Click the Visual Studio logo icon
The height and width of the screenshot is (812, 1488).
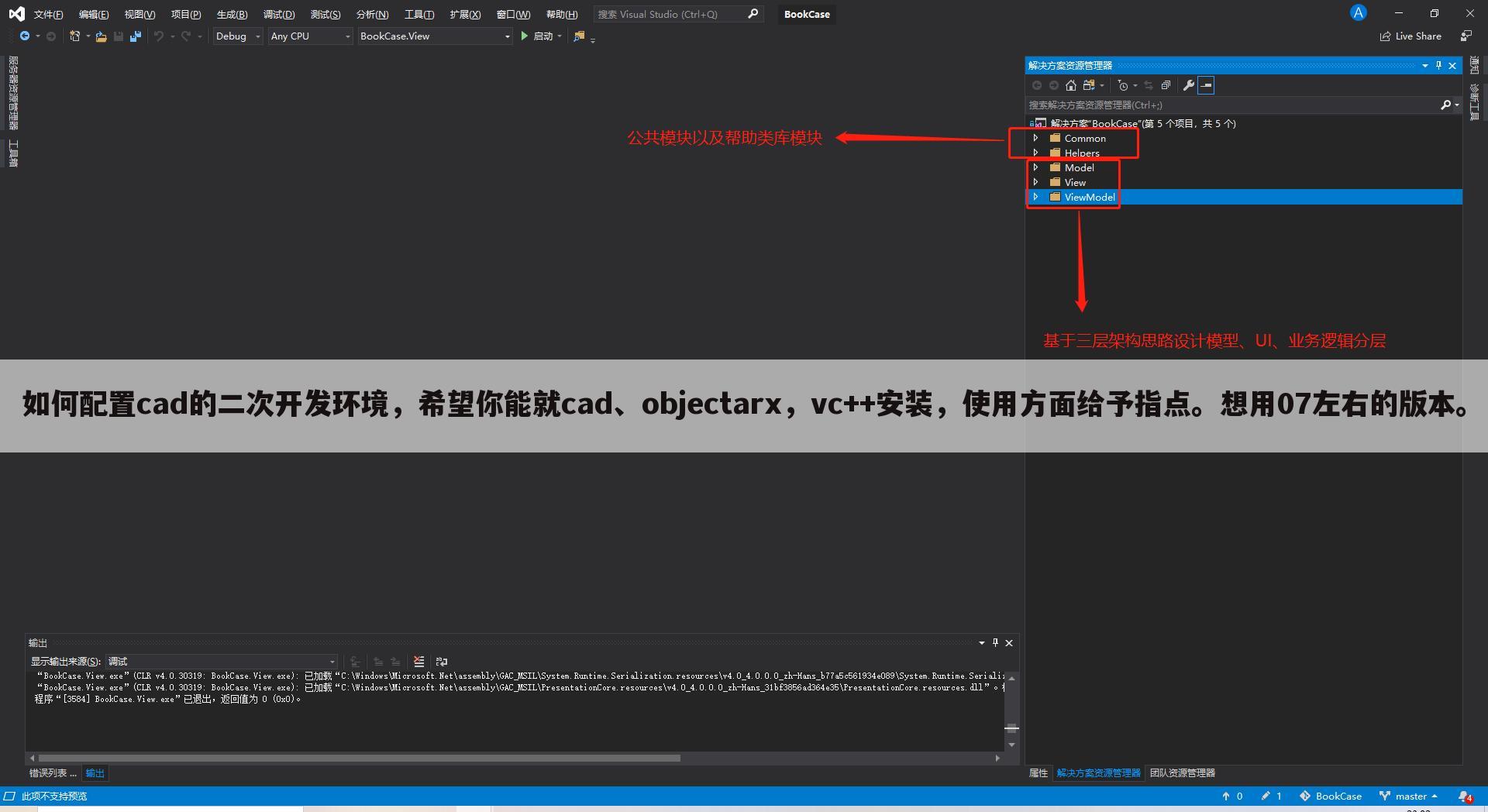coord(16,14)
